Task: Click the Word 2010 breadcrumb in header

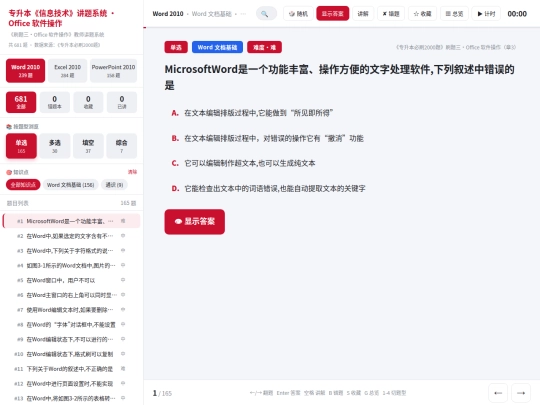Action: click(168, 14)
